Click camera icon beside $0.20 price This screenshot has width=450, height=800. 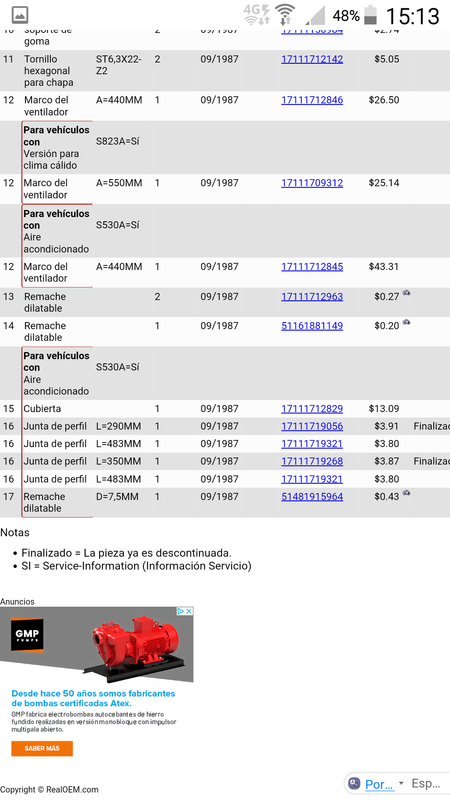coord(406,322)
